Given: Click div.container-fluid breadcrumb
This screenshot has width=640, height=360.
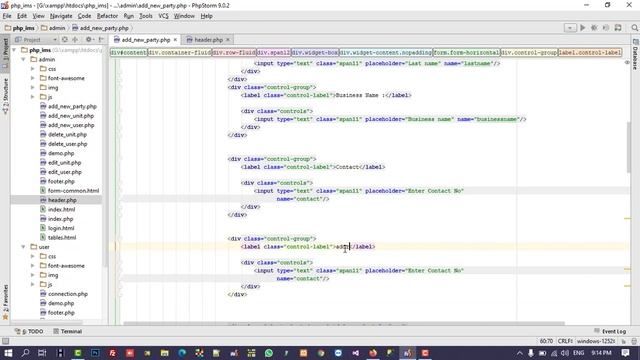Looking at the screenshot, I should 180,53.
